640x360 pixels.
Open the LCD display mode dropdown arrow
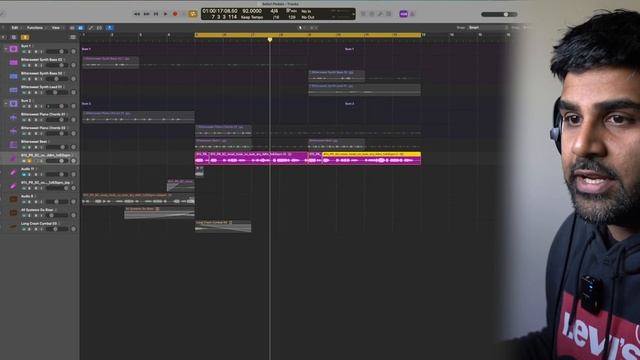[353, 14]
